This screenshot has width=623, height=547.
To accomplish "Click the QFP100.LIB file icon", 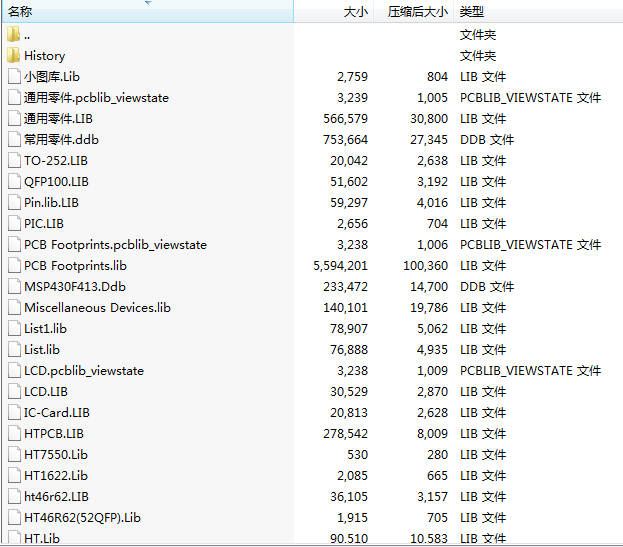I will (x=14, y=182).
